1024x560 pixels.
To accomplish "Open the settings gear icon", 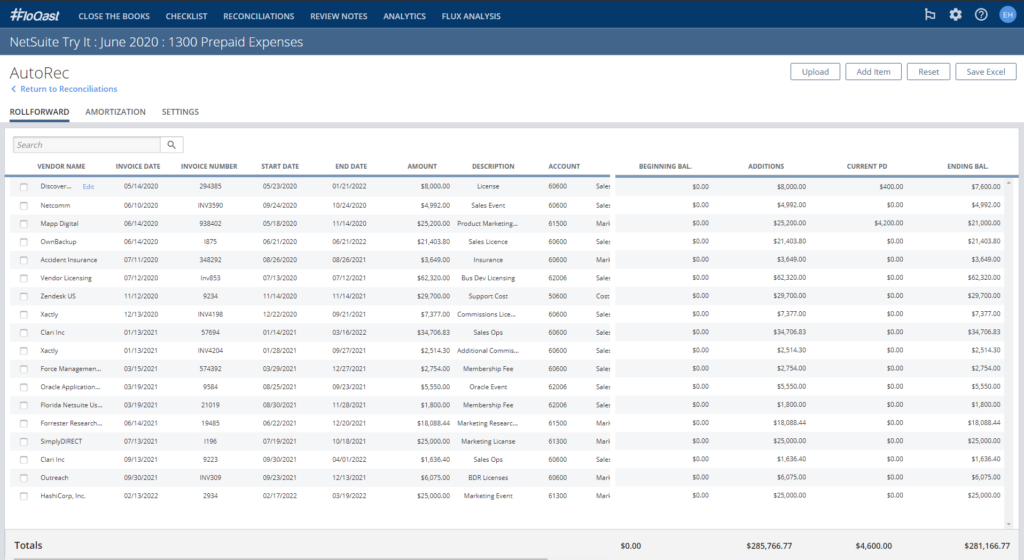I will [x=955, y=14].
